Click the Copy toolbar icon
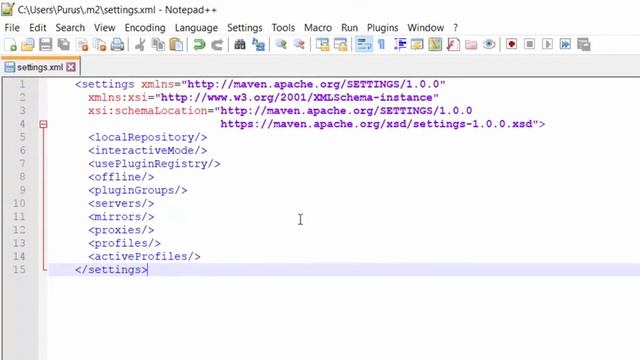 [158, 44]
